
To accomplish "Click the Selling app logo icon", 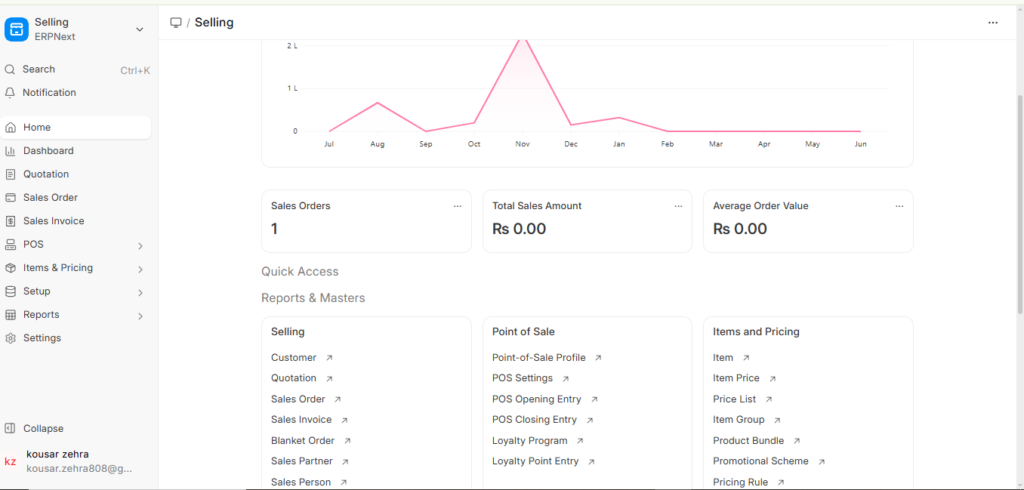I will pos(17,29).
